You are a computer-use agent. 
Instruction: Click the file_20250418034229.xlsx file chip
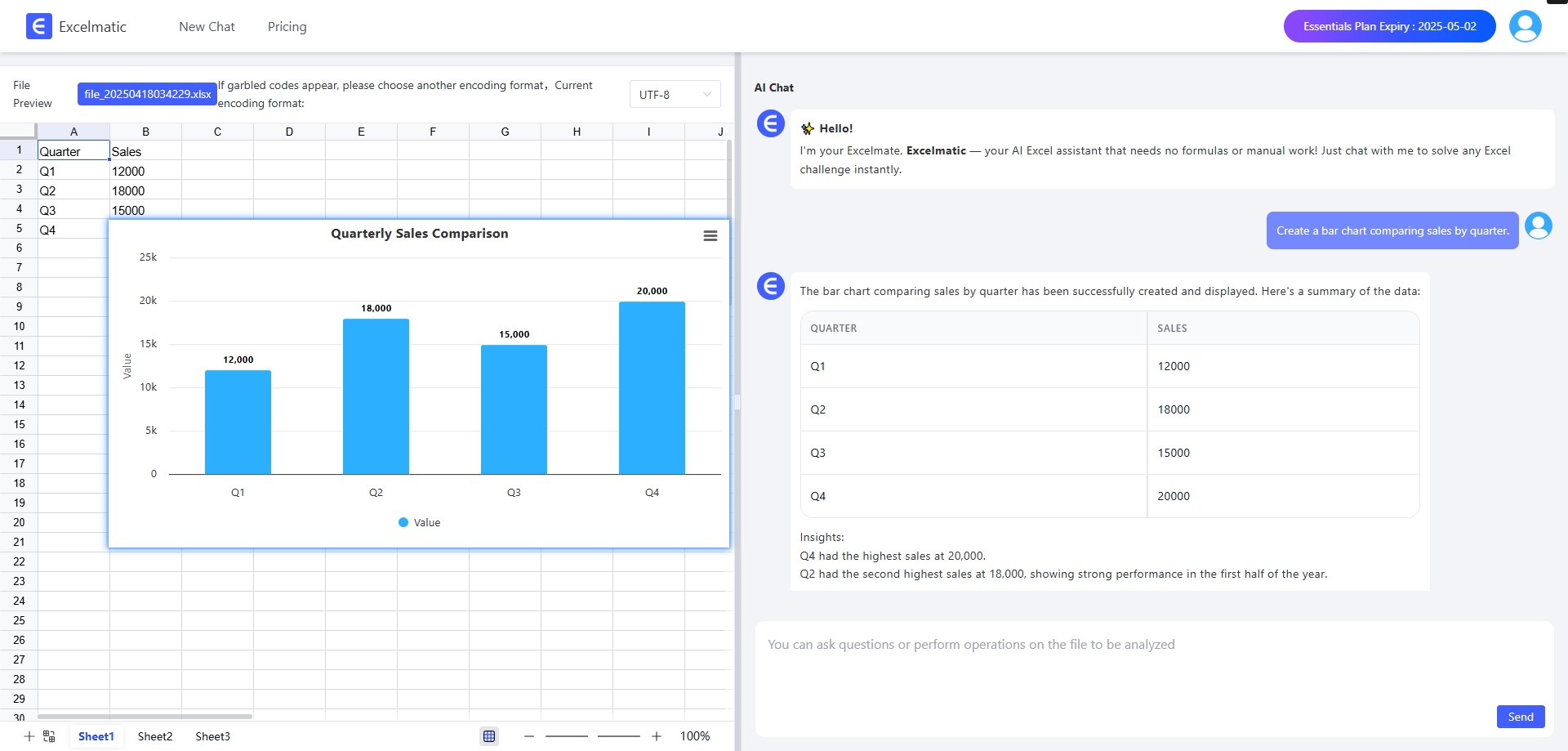(147, 94)
